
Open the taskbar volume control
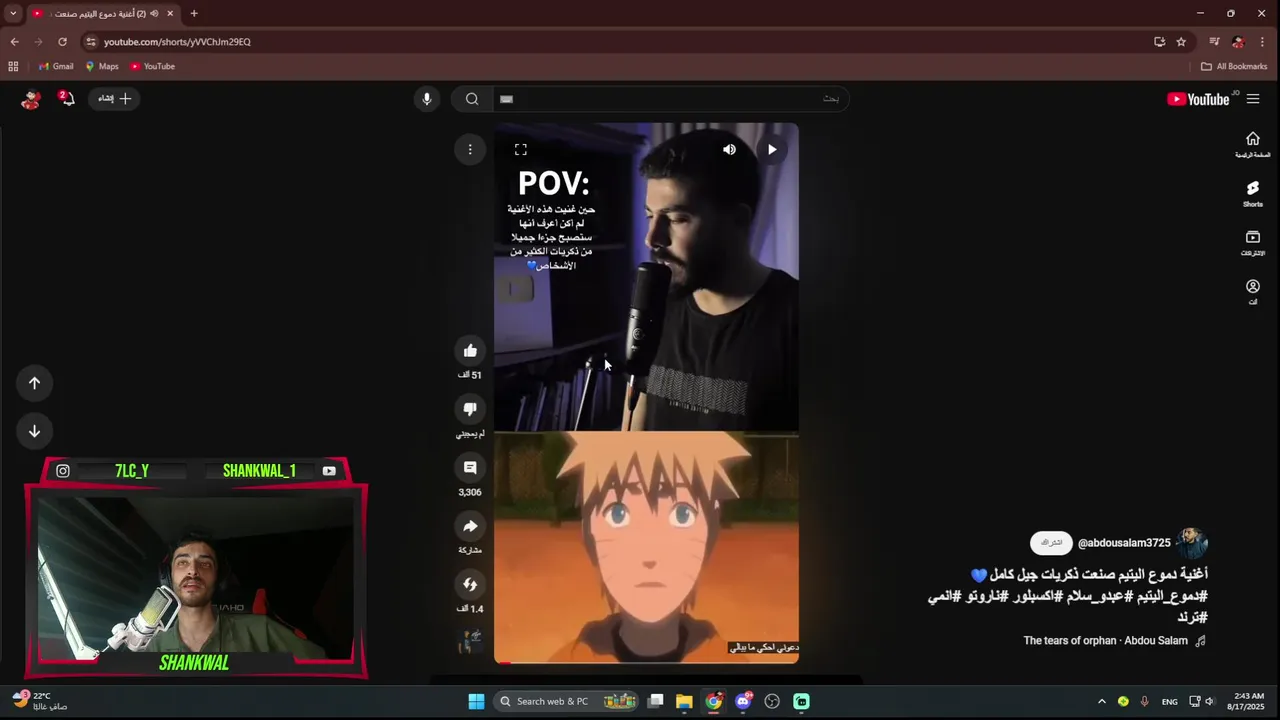[1209, 701]
